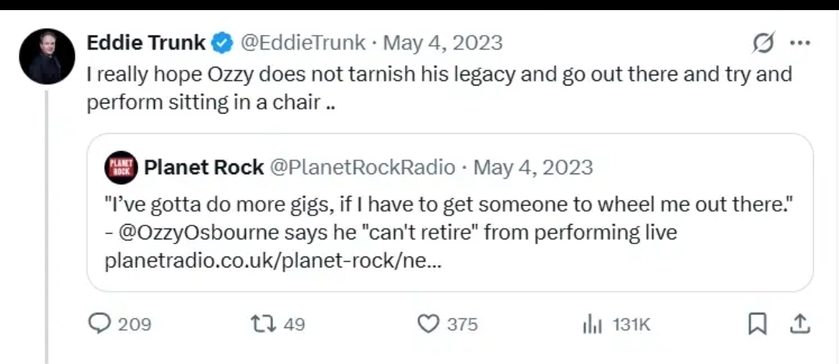Click the Grok slashed-circle icon

coord(762,43)
